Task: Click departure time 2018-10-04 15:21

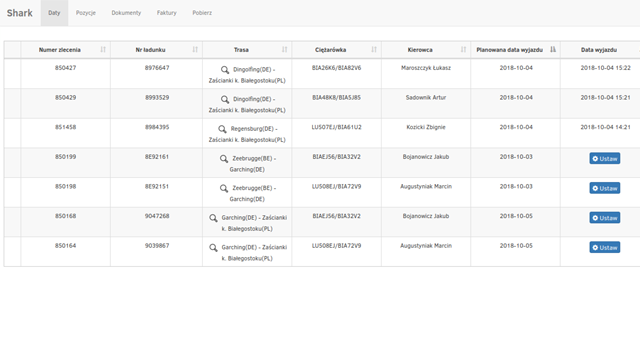Action: pos(605,98)
